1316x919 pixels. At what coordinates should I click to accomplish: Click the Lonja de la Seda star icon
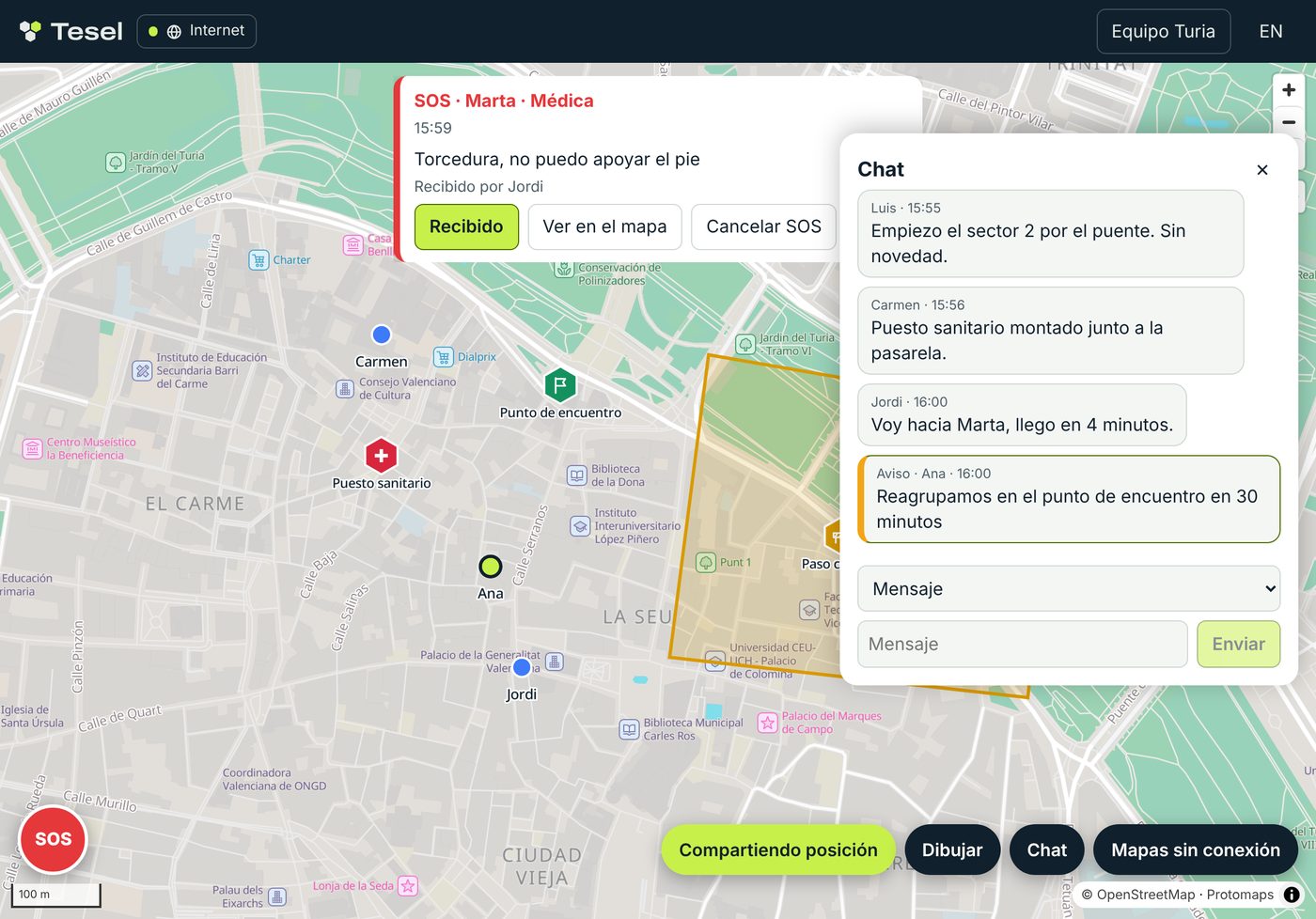[x=408, y=886]
